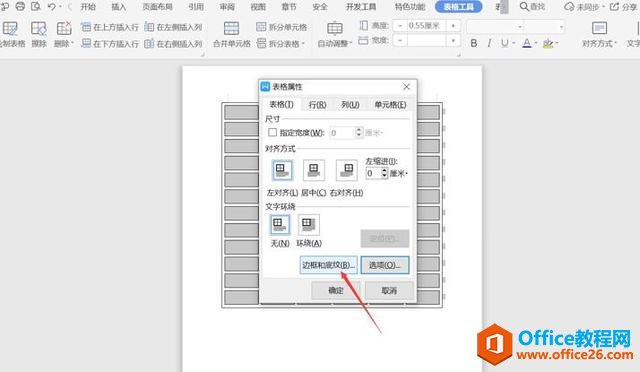This screenshot has width=640, height=372.
Task: Apply font color with the A icon
Action: coord(527,43)
